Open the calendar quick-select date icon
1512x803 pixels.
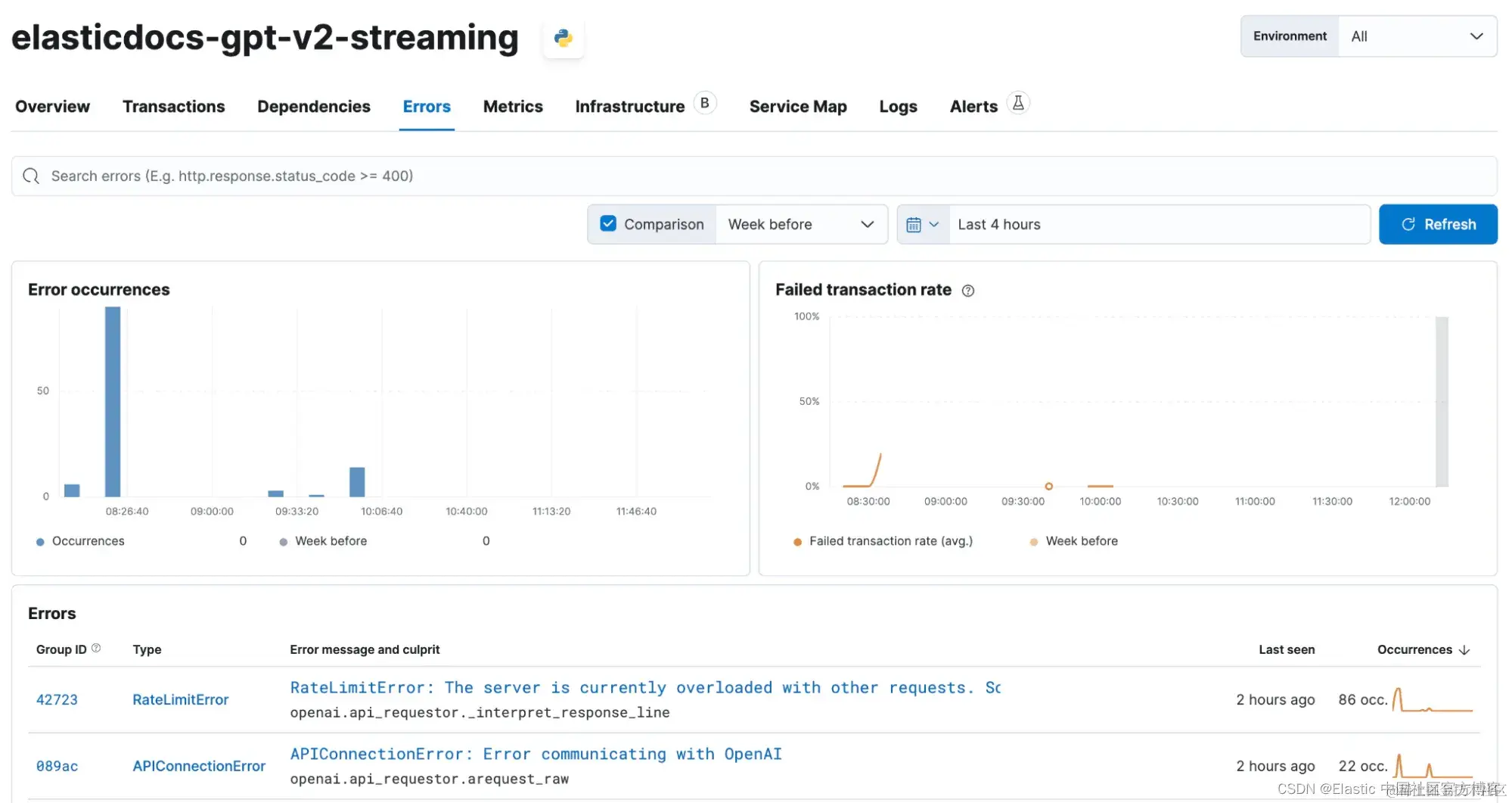[914, 225]
